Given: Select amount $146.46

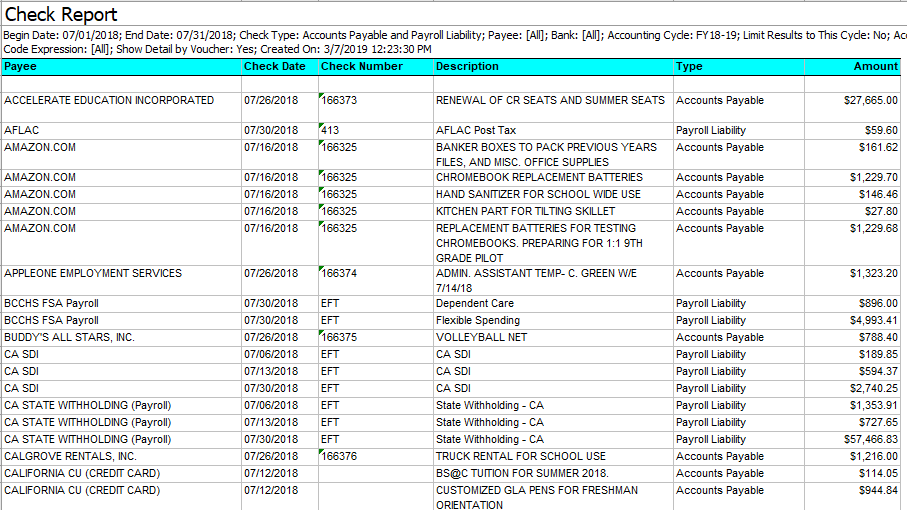Looking at the screenshot, I should click(x=879, y=194).
